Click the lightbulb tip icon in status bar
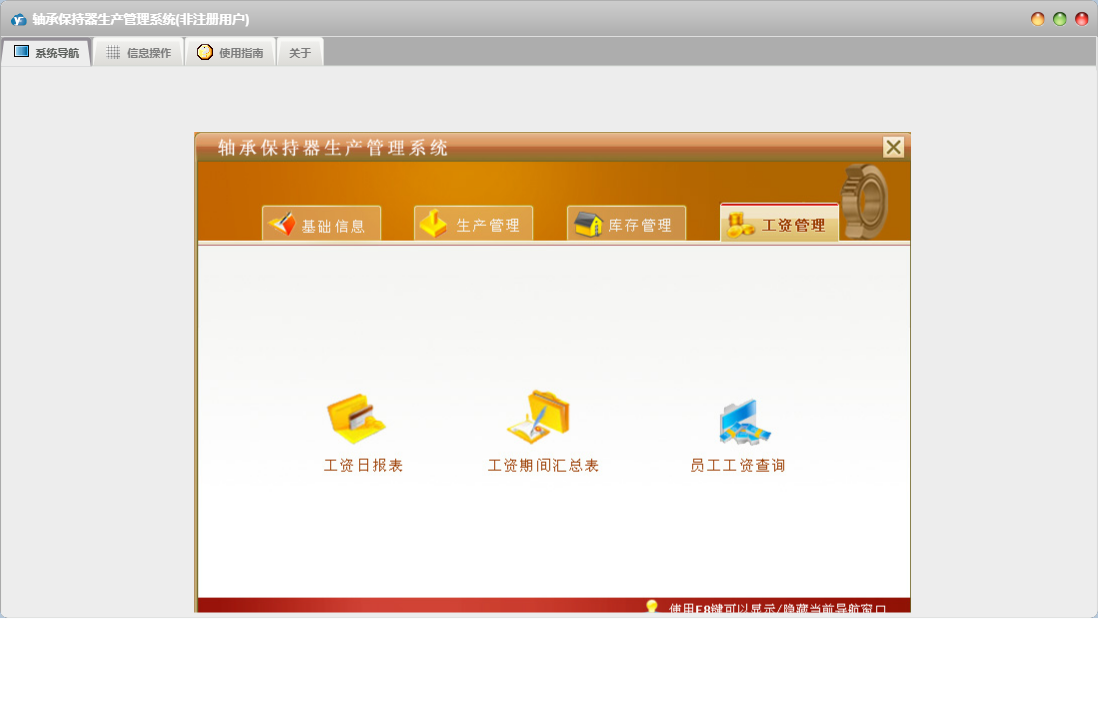This screenshot has height=719, width=1098. 652,606
